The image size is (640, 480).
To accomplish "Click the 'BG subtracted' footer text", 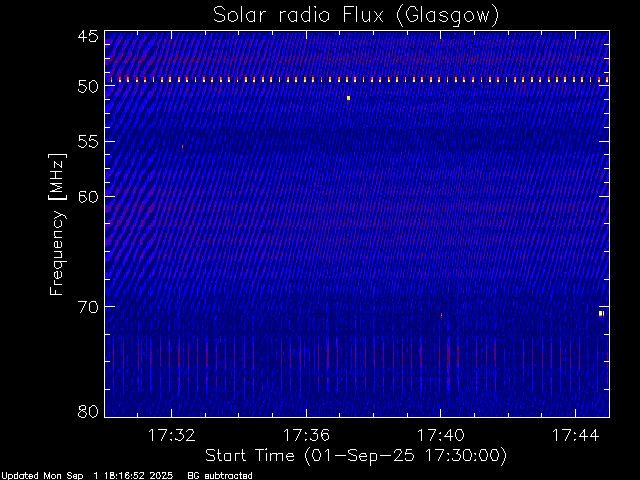I will pos(220,476).
